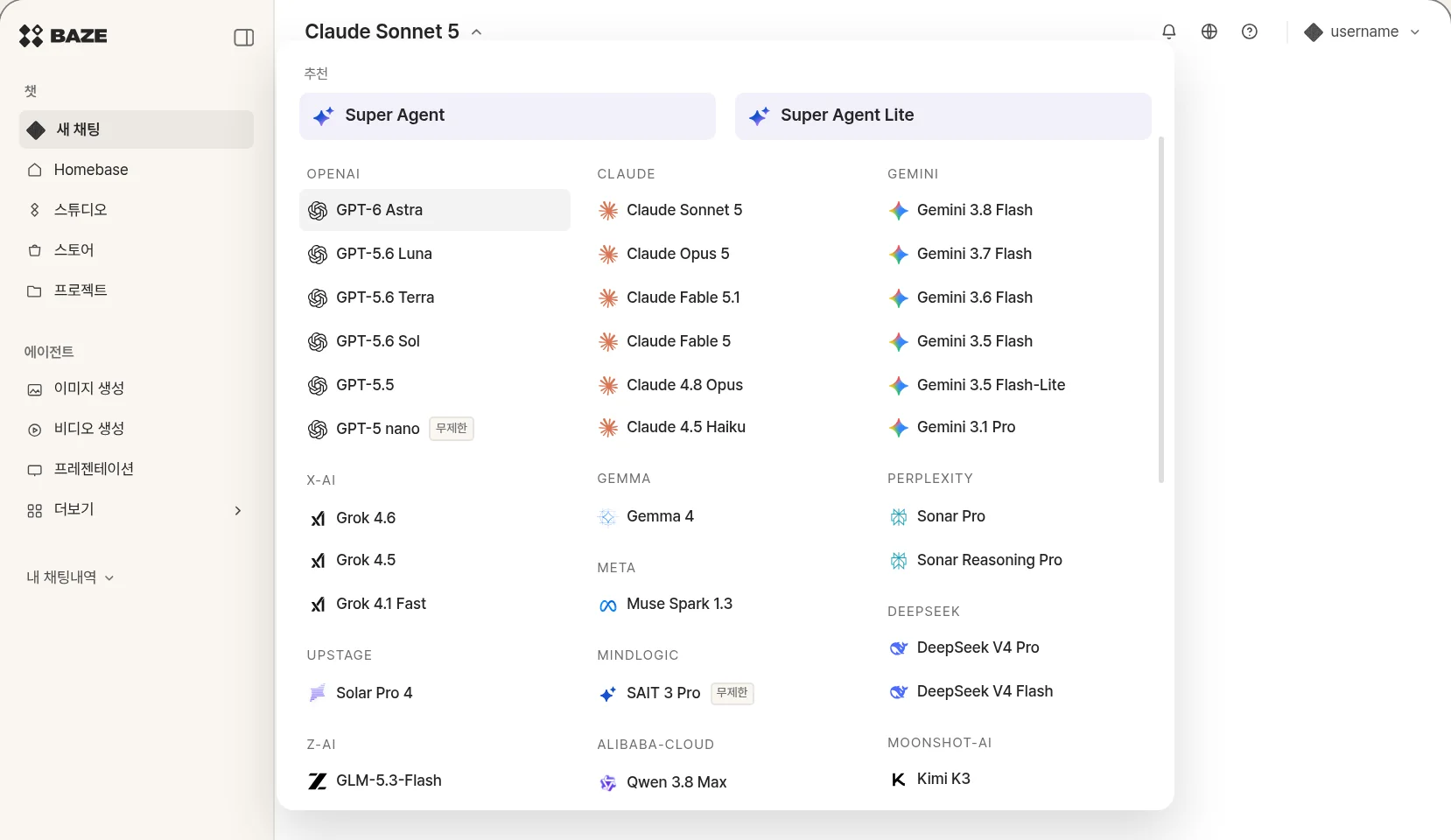Click the OpenAI logo beside GPT-6 Astra
1451x840 pixels.
click(x=318, y=211)
